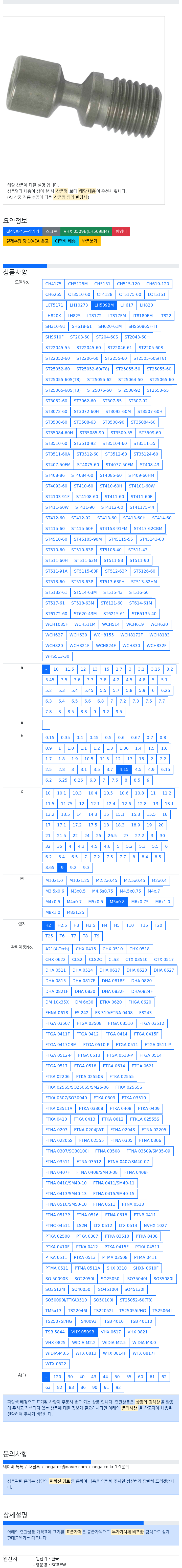Select related product A21(A-Tech)

pyautogui.click(x=57, y=948)
